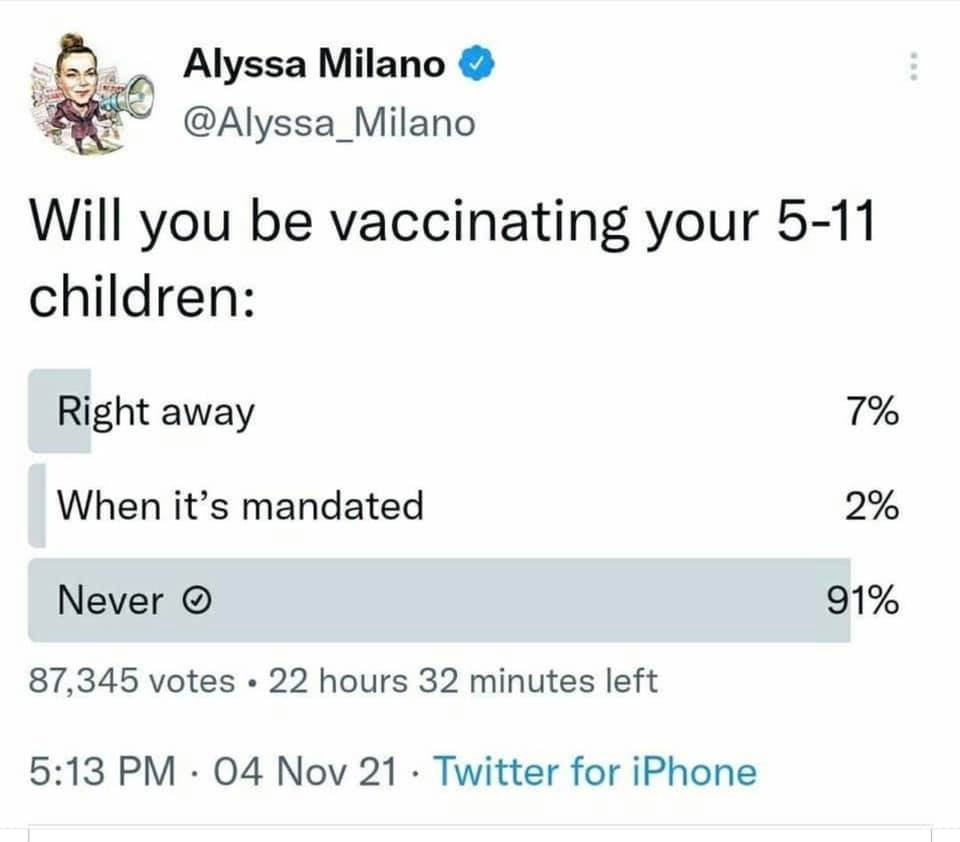Click the narrow gray bar for "When it's mandated"
960x842 pixels.
(x=37, y=505)
